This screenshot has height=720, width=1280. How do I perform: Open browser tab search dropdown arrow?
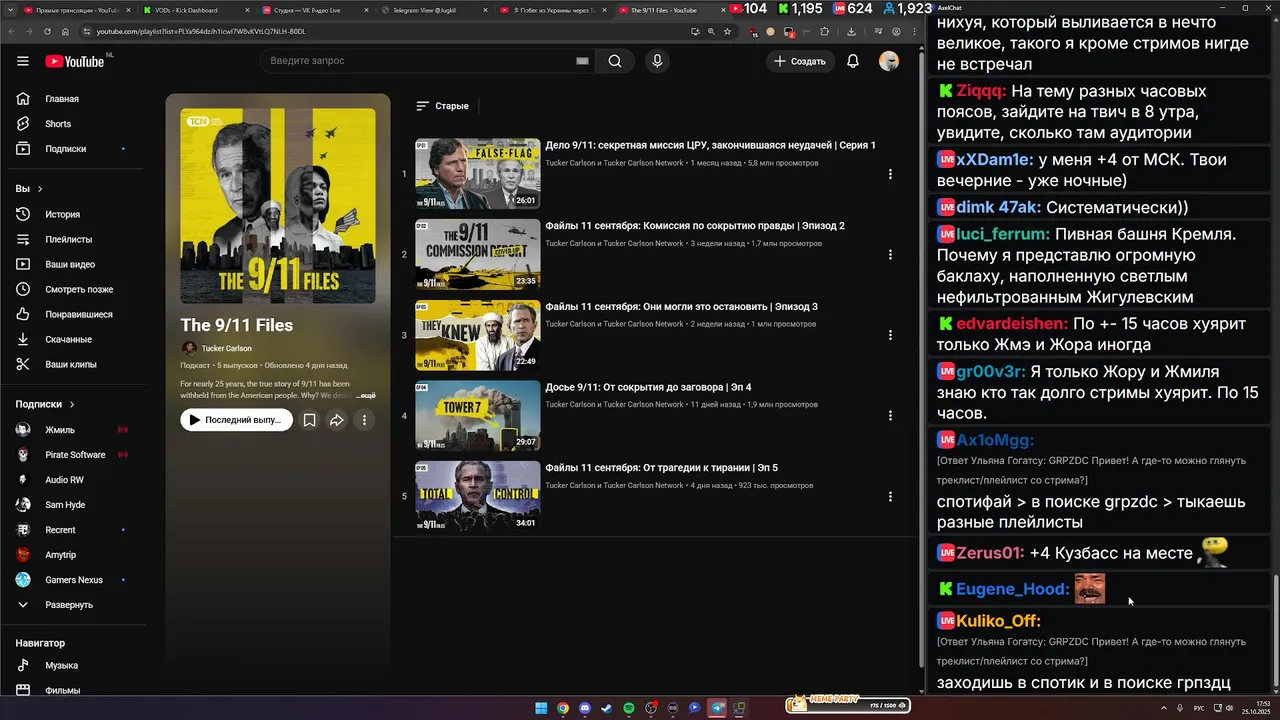click(x=10, y=9)
